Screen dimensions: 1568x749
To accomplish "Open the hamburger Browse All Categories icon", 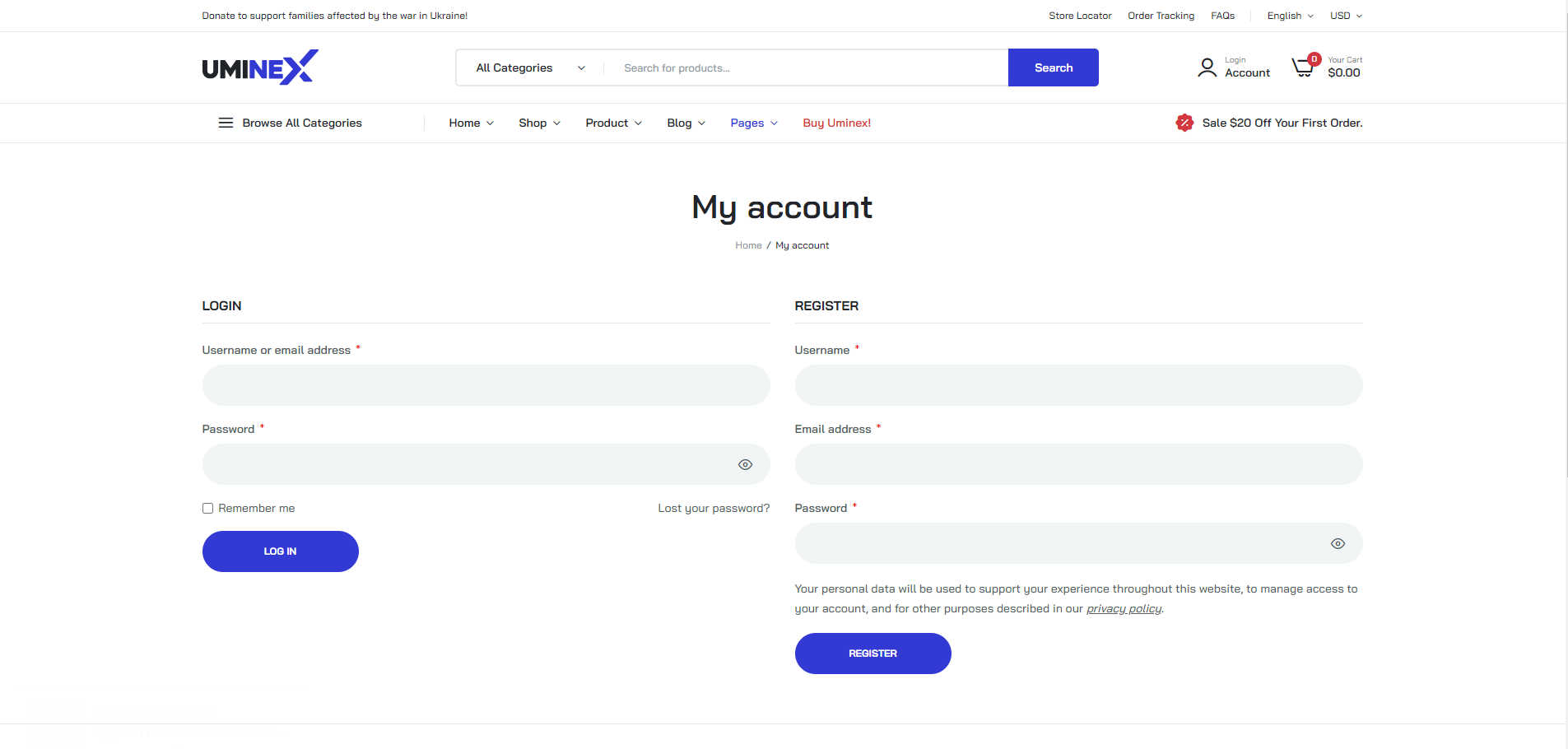I will coord(226,123).
